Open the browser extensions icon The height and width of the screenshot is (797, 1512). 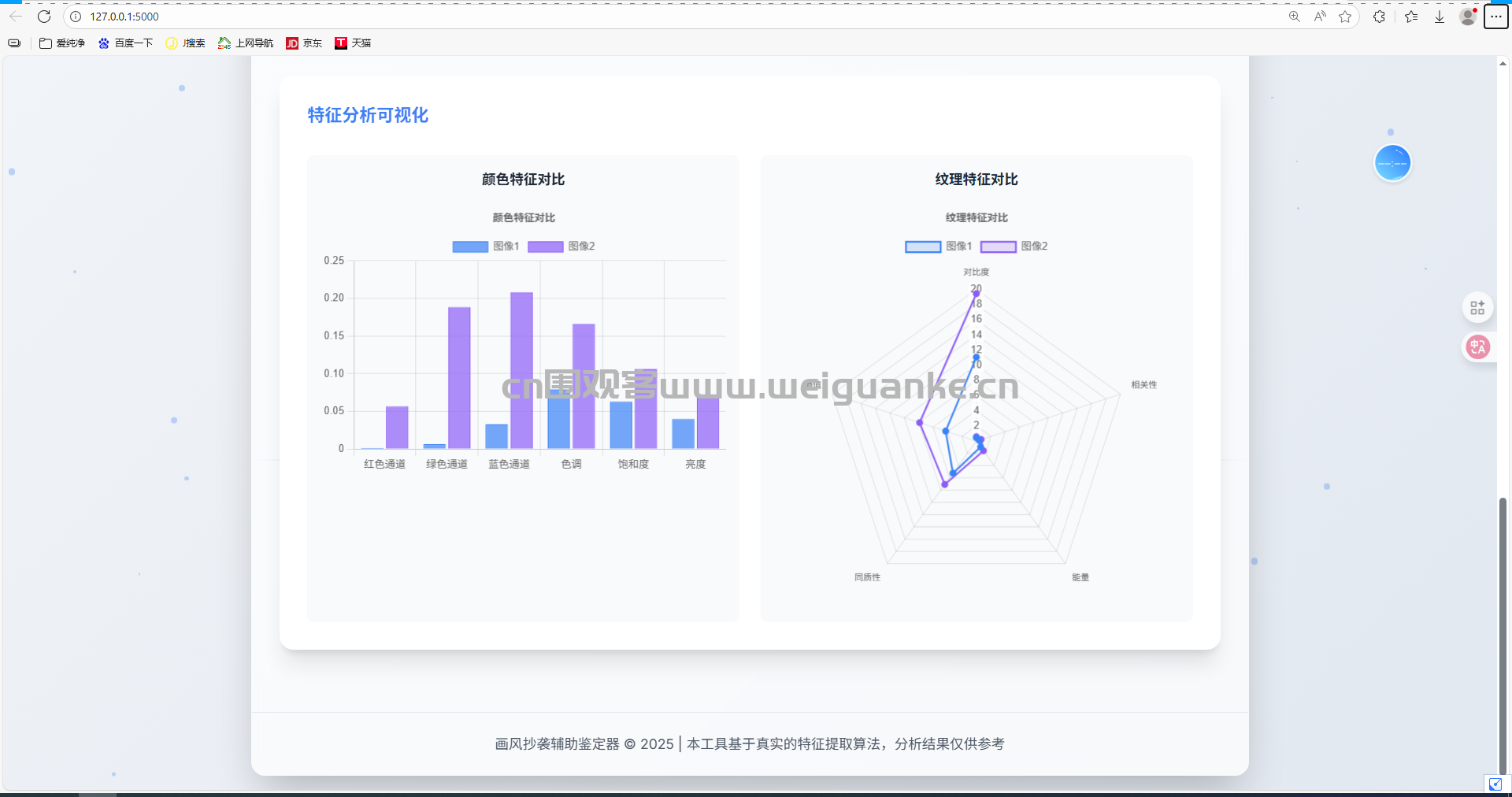click(x=1379, y=17)
